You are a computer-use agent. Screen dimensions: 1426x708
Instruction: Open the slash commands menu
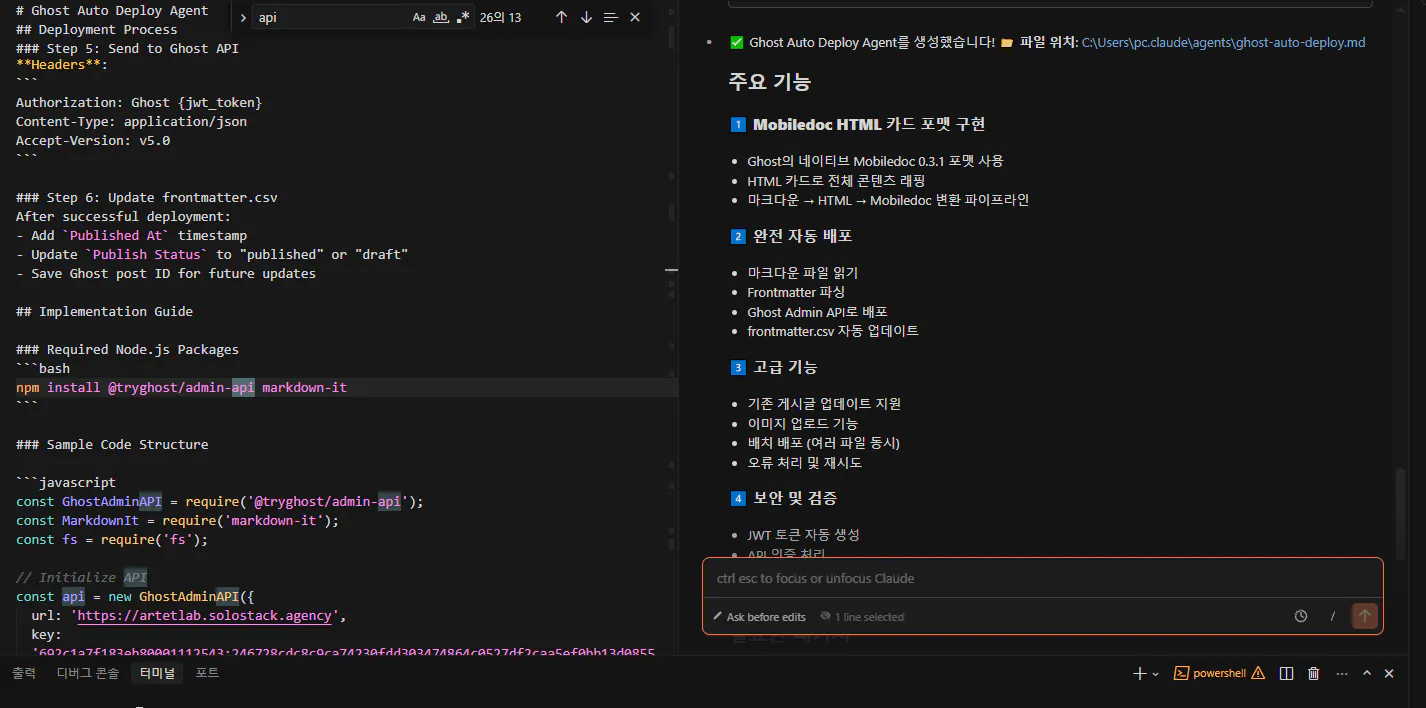point(1332,616)
